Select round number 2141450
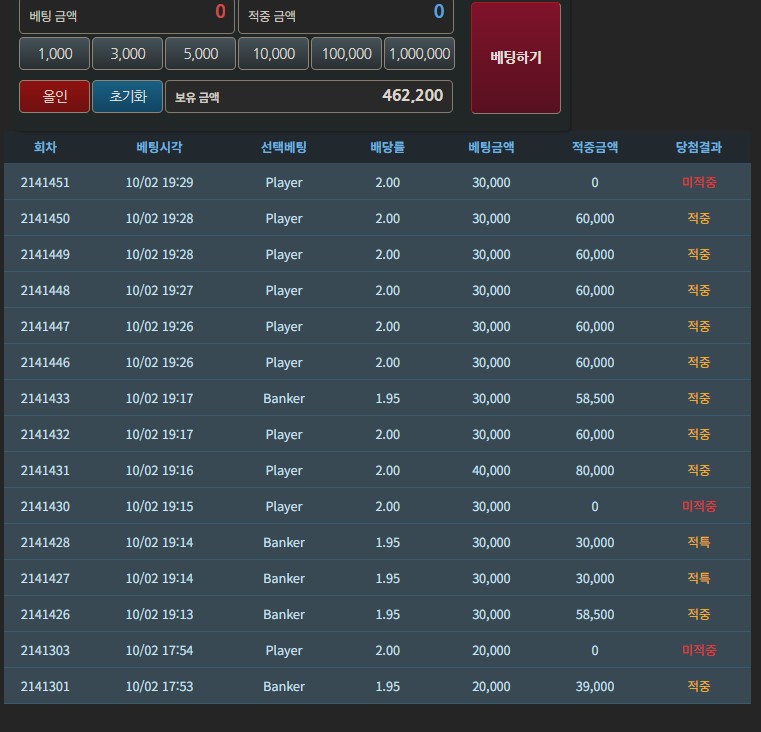Viewport: 761px width, 732px height. coord(45,218)
